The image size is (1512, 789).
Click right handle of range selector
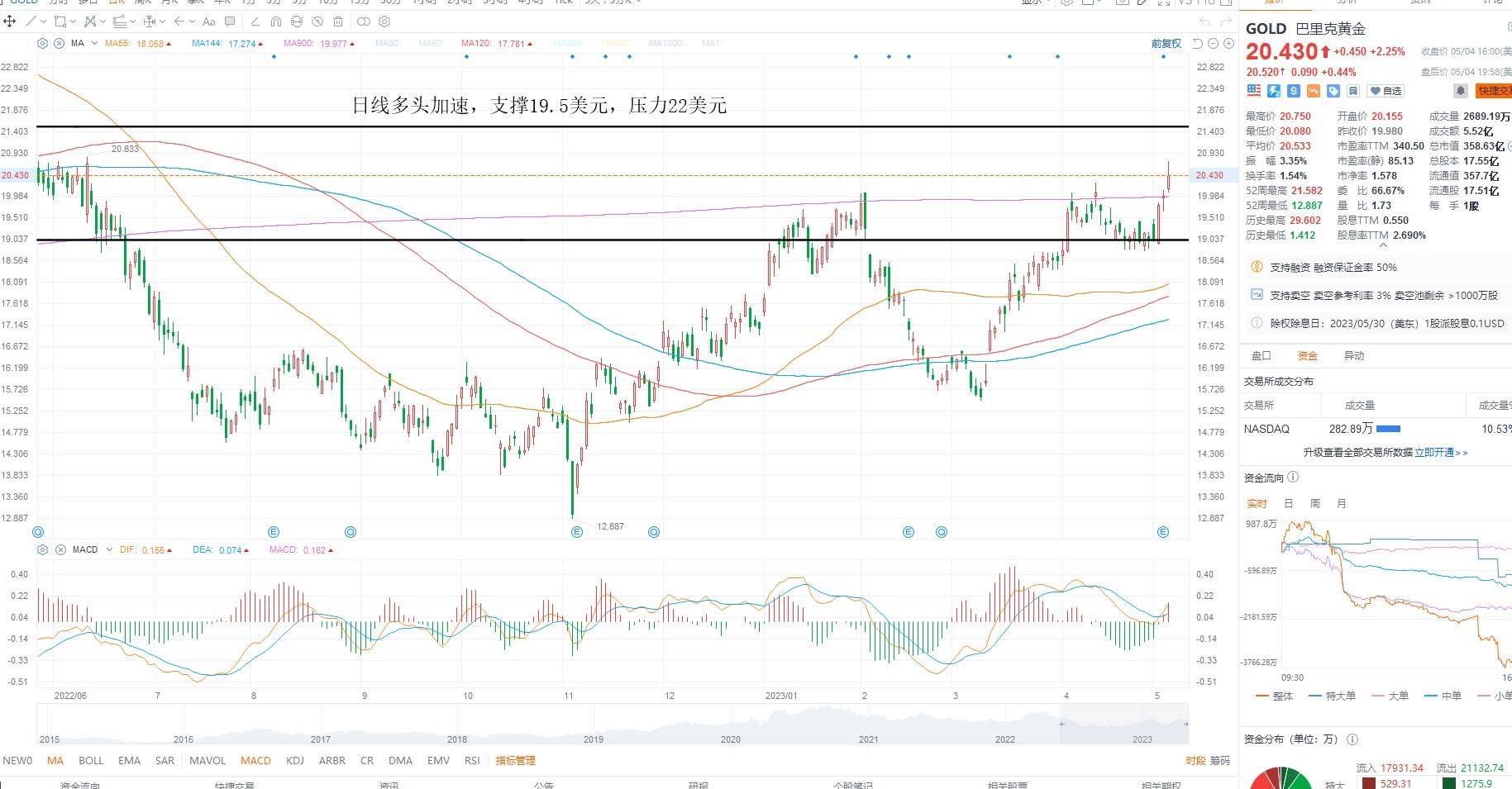coord(1185,724)
